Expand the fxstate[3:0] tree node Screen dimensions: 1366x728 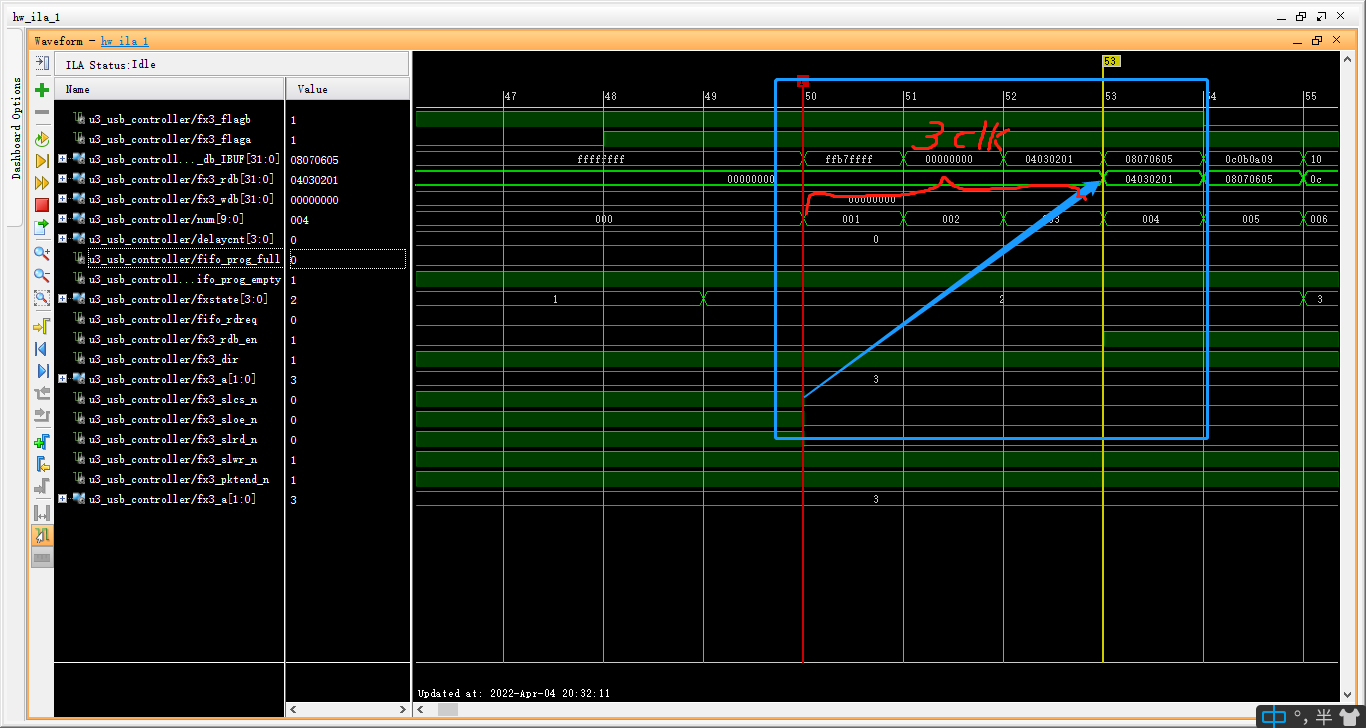click(61, 299)
